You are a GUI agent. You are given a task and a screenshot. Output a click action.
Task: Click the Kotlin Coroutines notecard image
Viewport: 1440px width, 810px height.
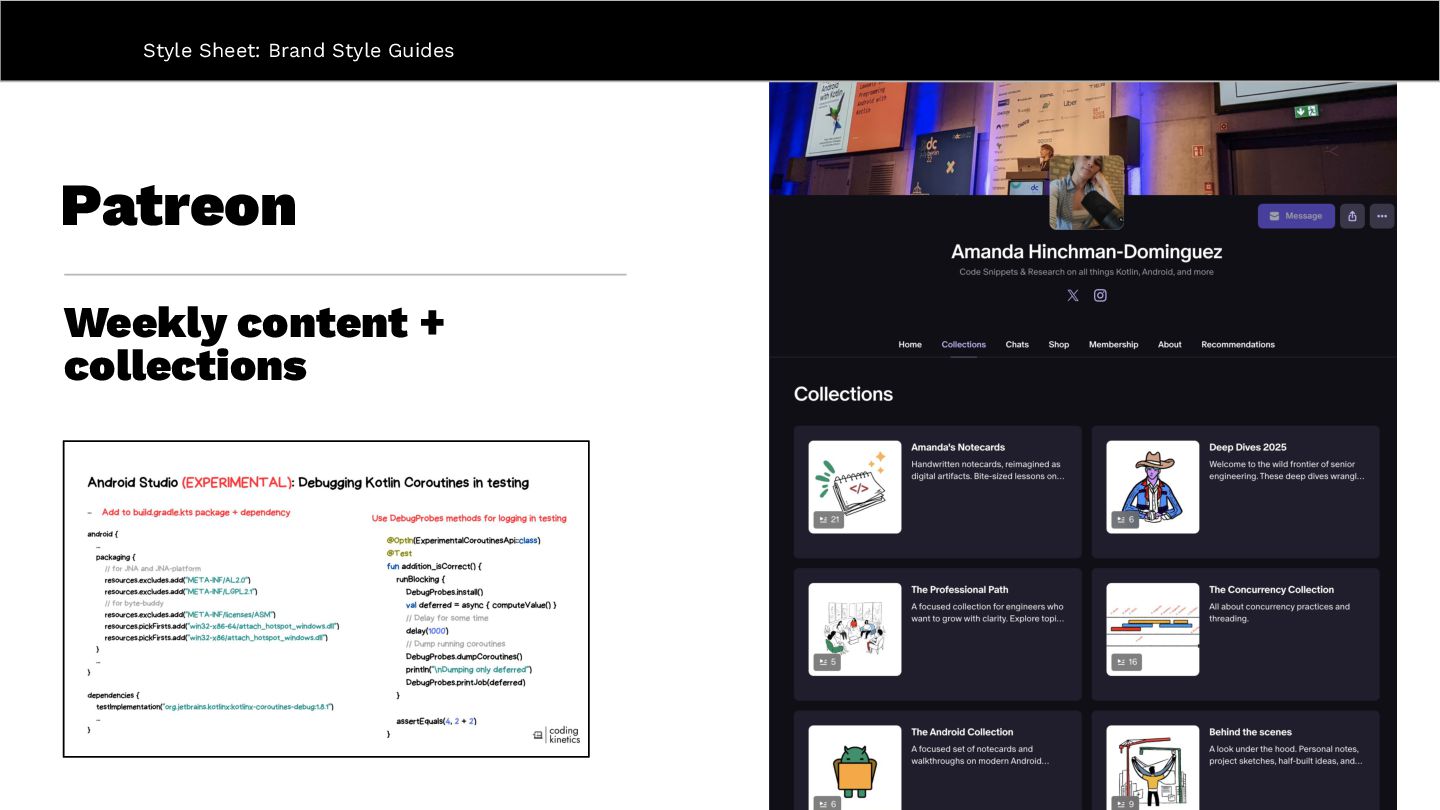pyautogui.click(x=326, y=599)
